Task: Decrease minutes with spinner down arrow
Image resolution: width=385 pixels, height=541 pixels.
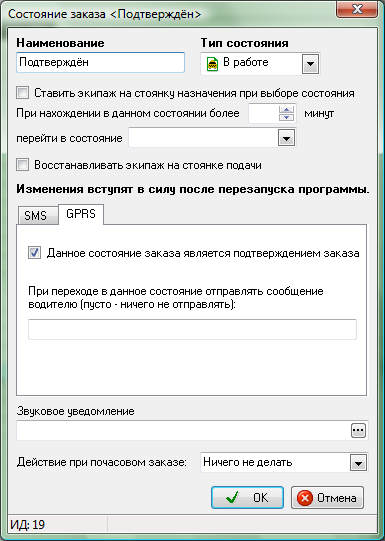Action: [286, 118]
